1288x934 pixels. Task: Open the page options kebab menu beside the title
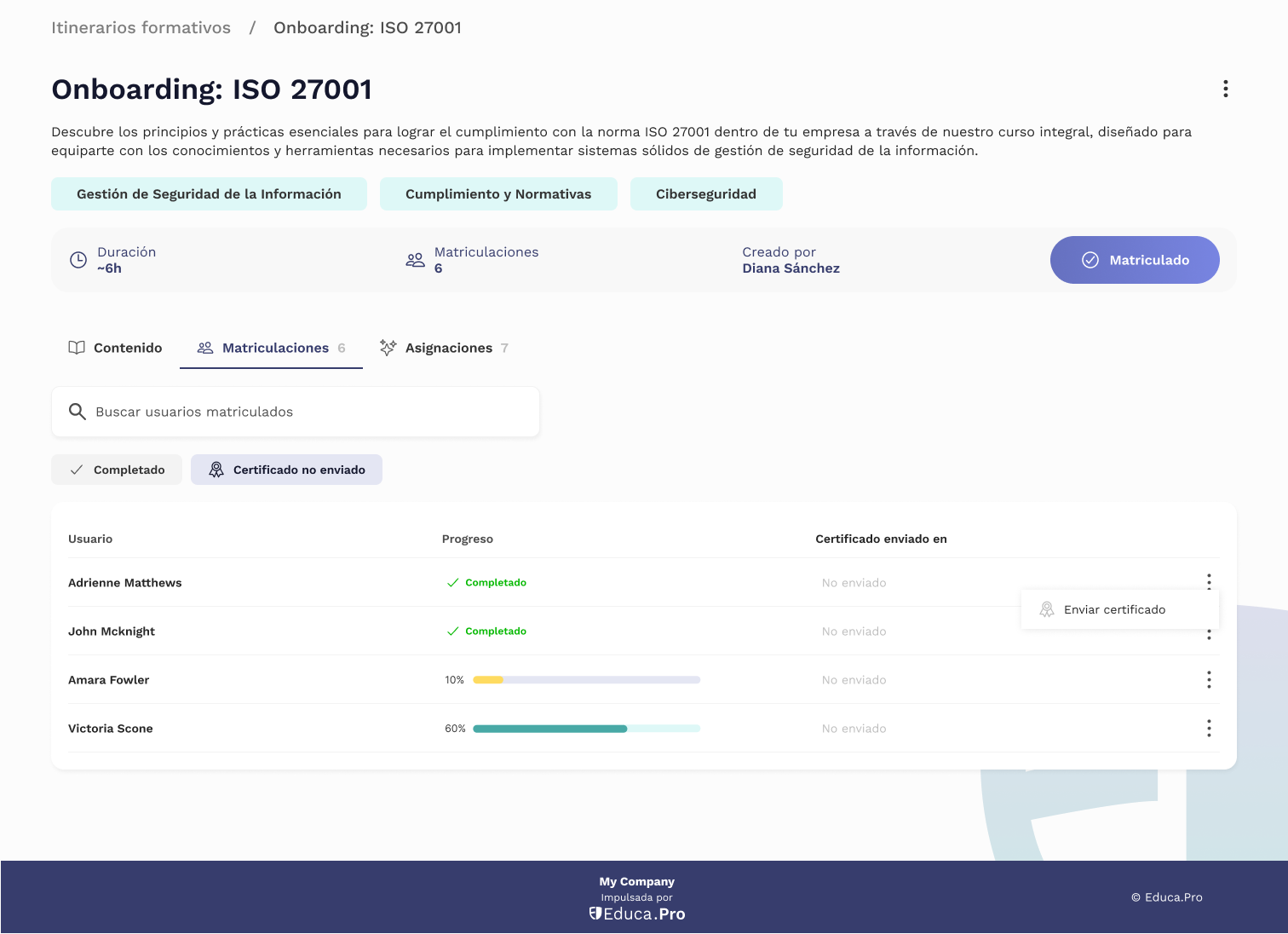pos(1225,89)
